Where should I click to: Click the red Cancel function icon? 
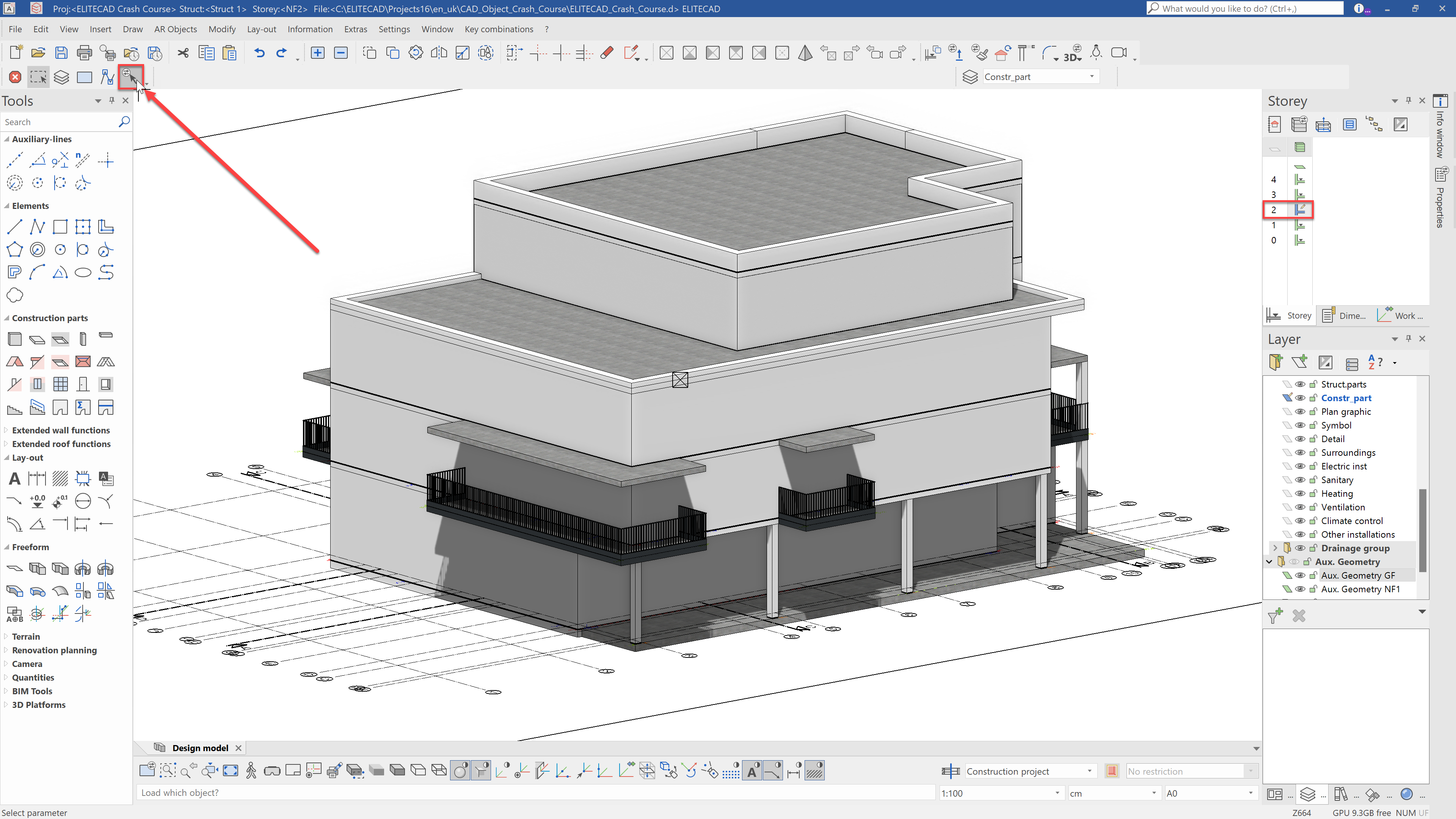pos(15,77)
